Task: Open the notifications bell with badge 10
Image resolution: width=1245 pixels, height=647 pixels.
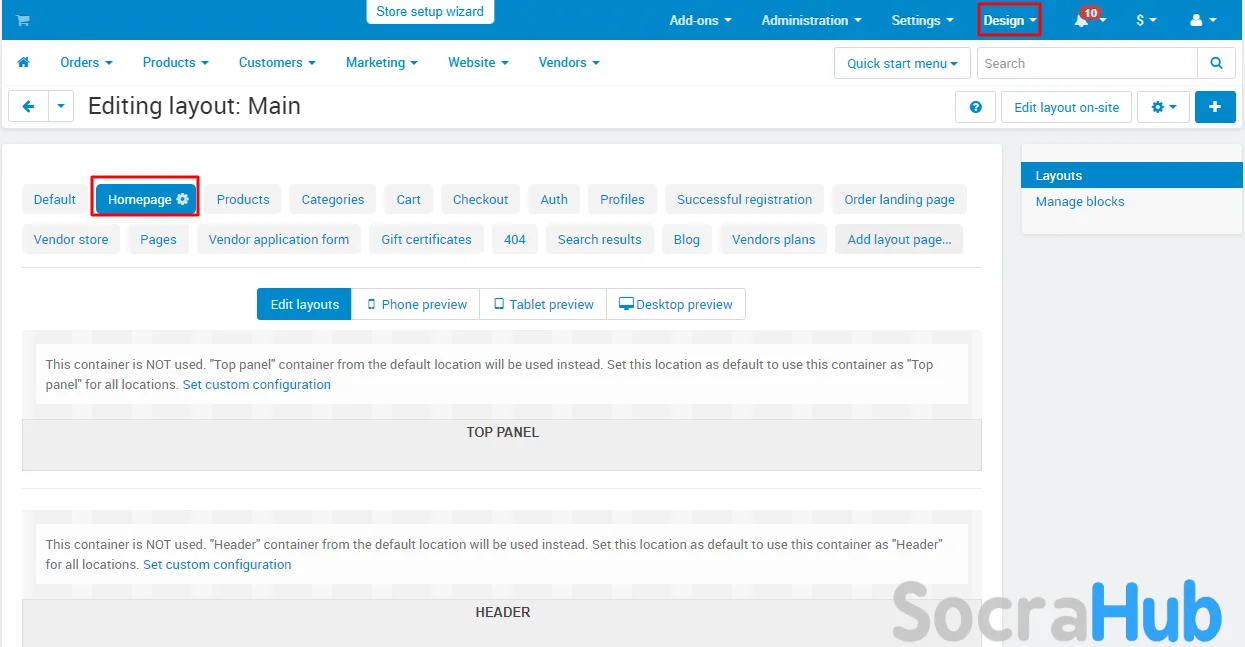Action: [x=1089, y=20]
